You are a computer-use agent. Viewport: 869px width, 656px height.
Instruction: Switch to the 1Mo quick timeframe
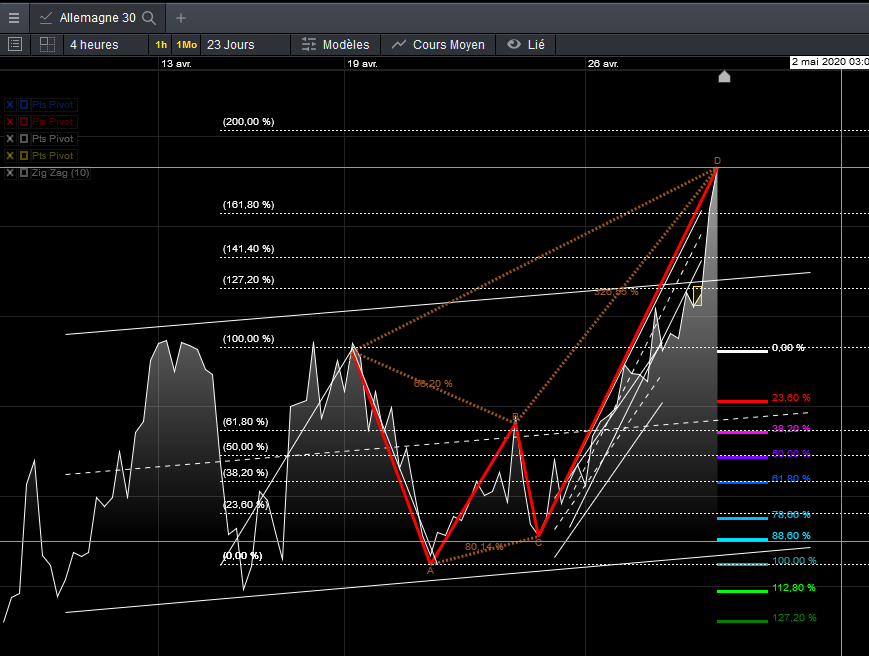click(x=186, y=45)
